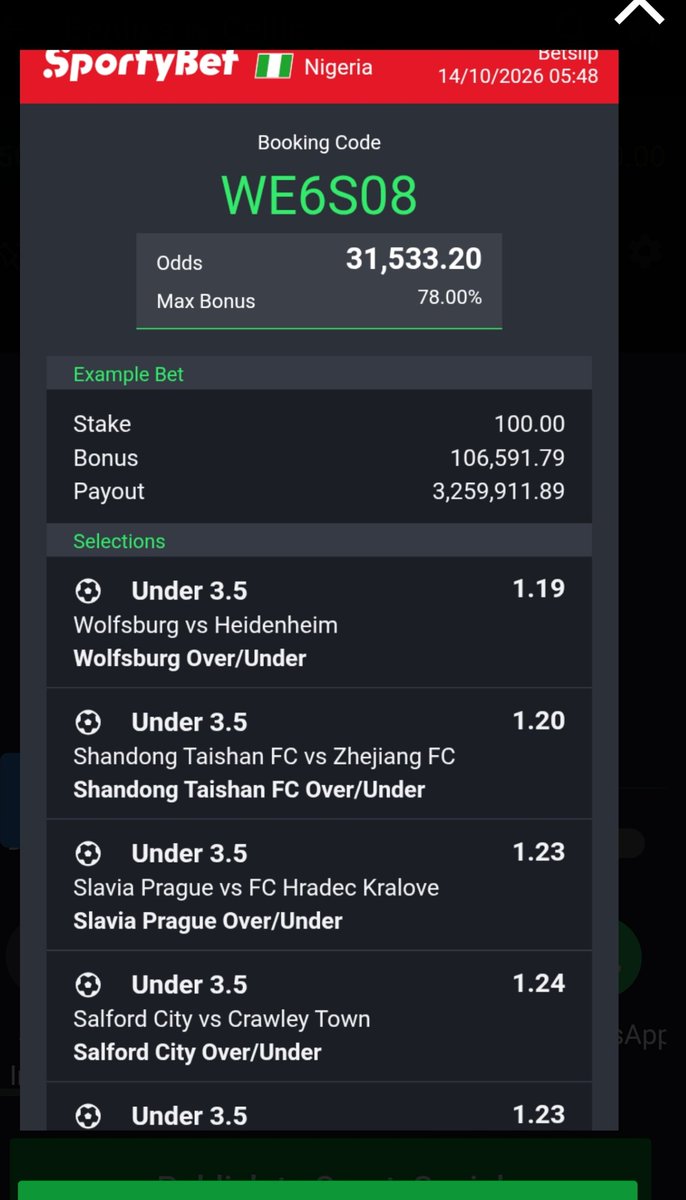Tap the total odds 31,533.20 value
This screenshot has width=686, height=1200.
[414, 259]
